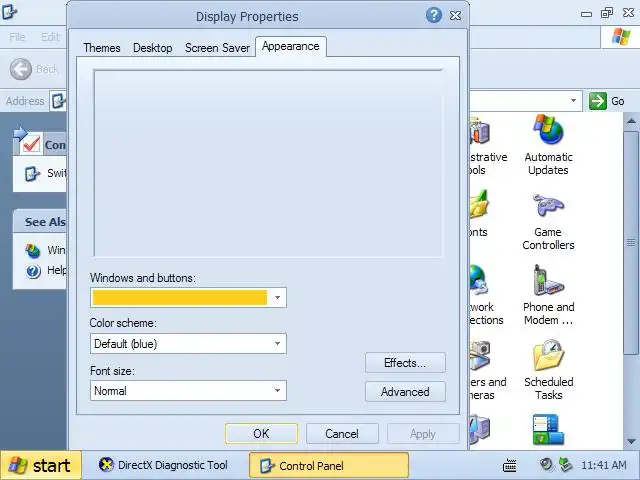Open Phone and Modem options icon
Screen dimensions: 640x480
click(x=548, y=280)
